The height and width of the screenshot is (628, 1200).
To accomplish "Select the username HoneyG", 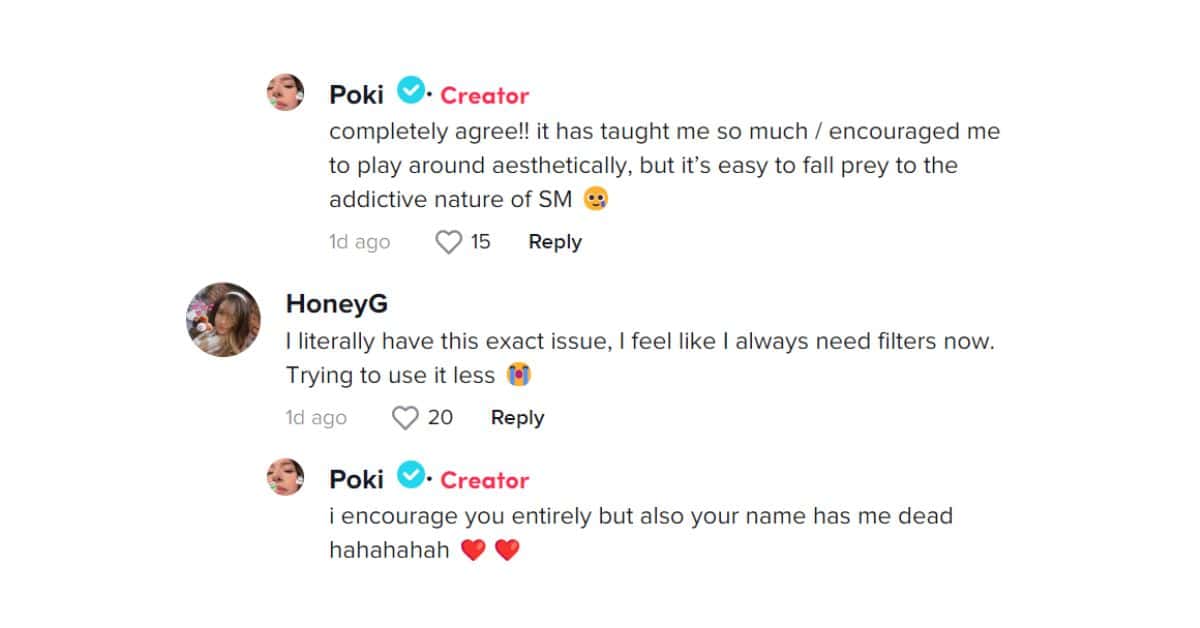I will [x=335, y=303].
